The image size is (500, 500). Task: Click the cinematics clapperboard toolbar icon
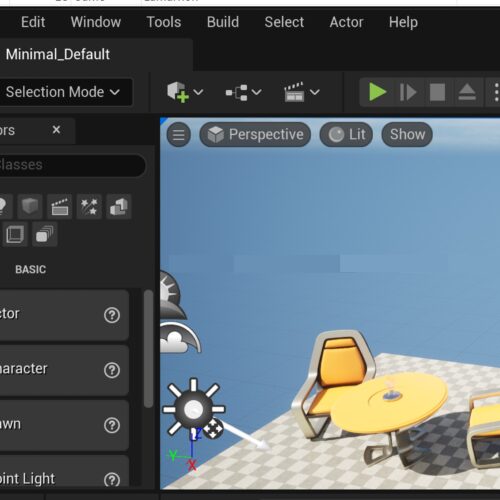click(294, 92)
